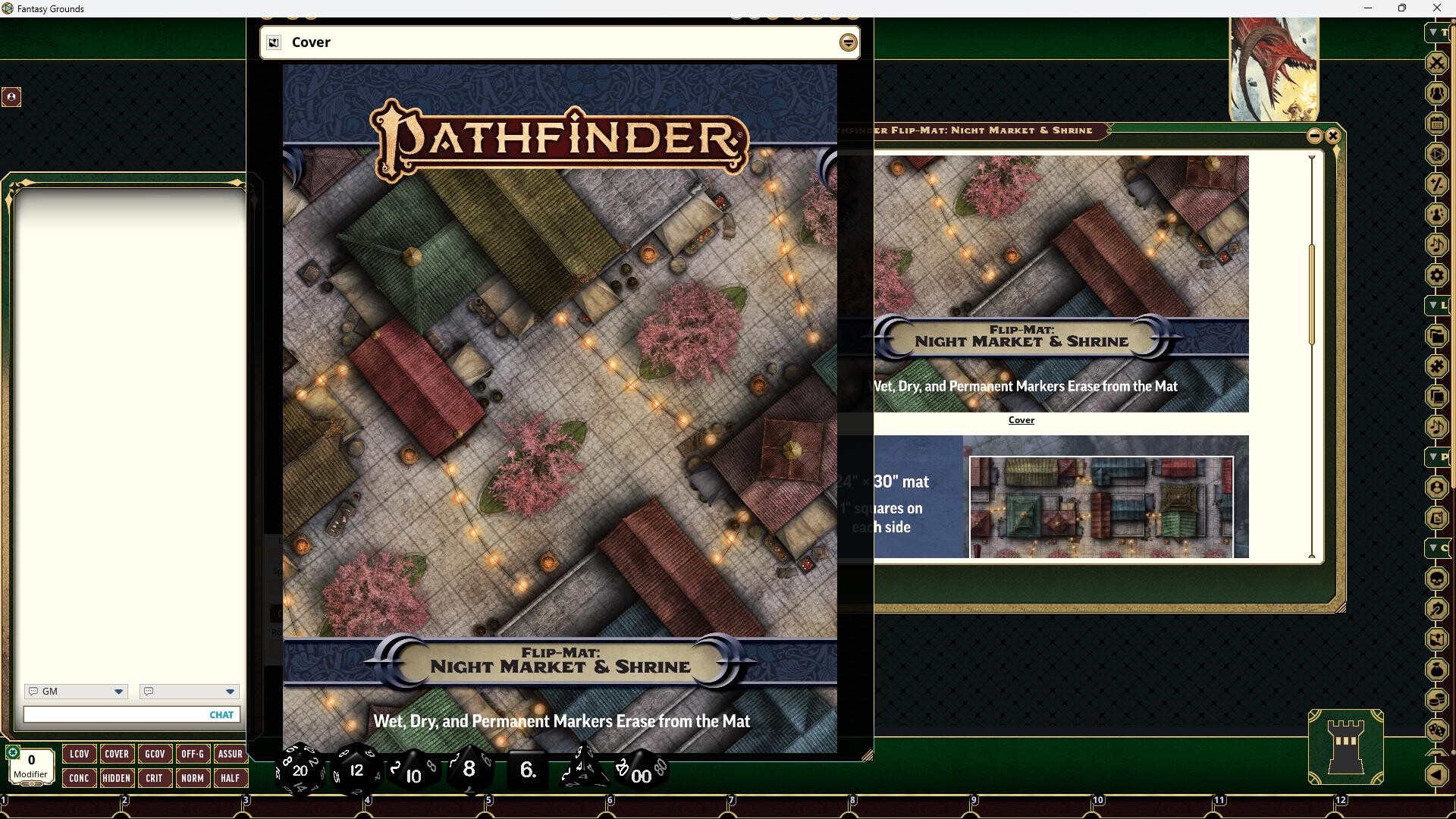The image size is (1456, 819).
Task: Open the Characters portrait sidebar icon
Action: tap(1437, 488)
